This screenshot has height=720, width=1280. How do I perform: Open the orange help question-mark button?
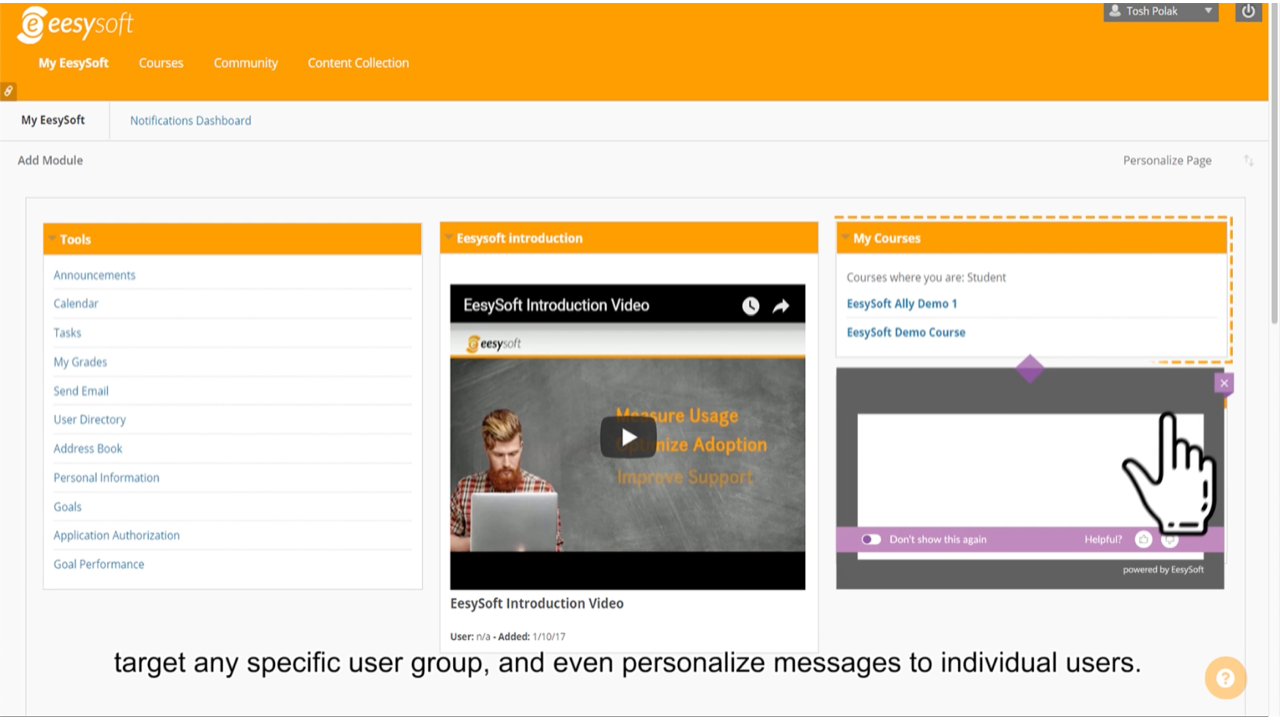[x=1225, y=678]
